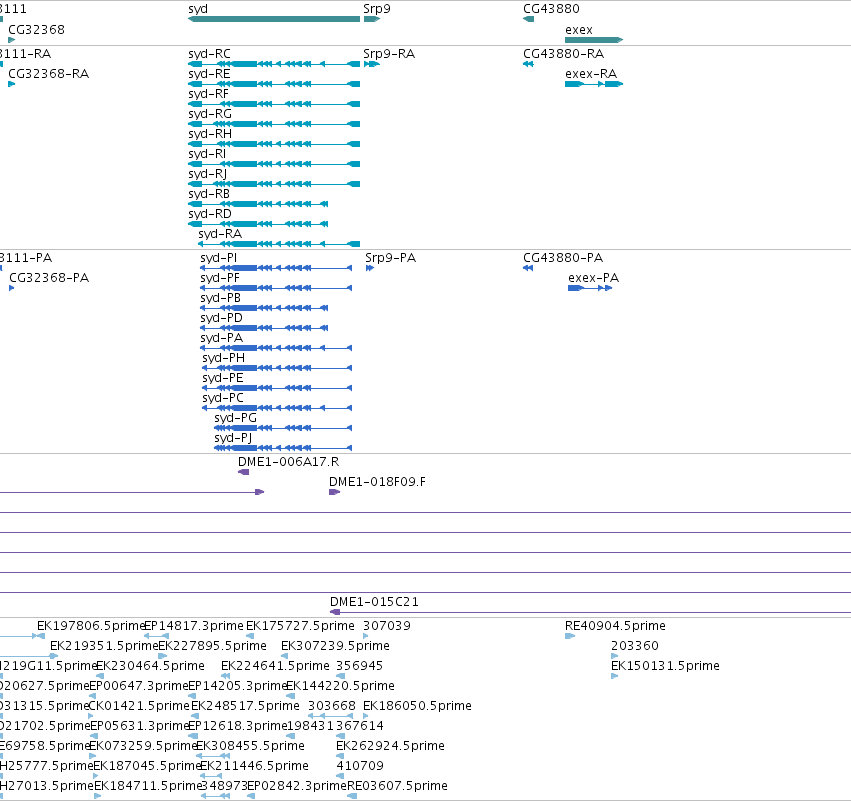The image size is (851, 801).
Task: Select the 410709 feature label
Action: pyautogui.click(x=360, y=766)
